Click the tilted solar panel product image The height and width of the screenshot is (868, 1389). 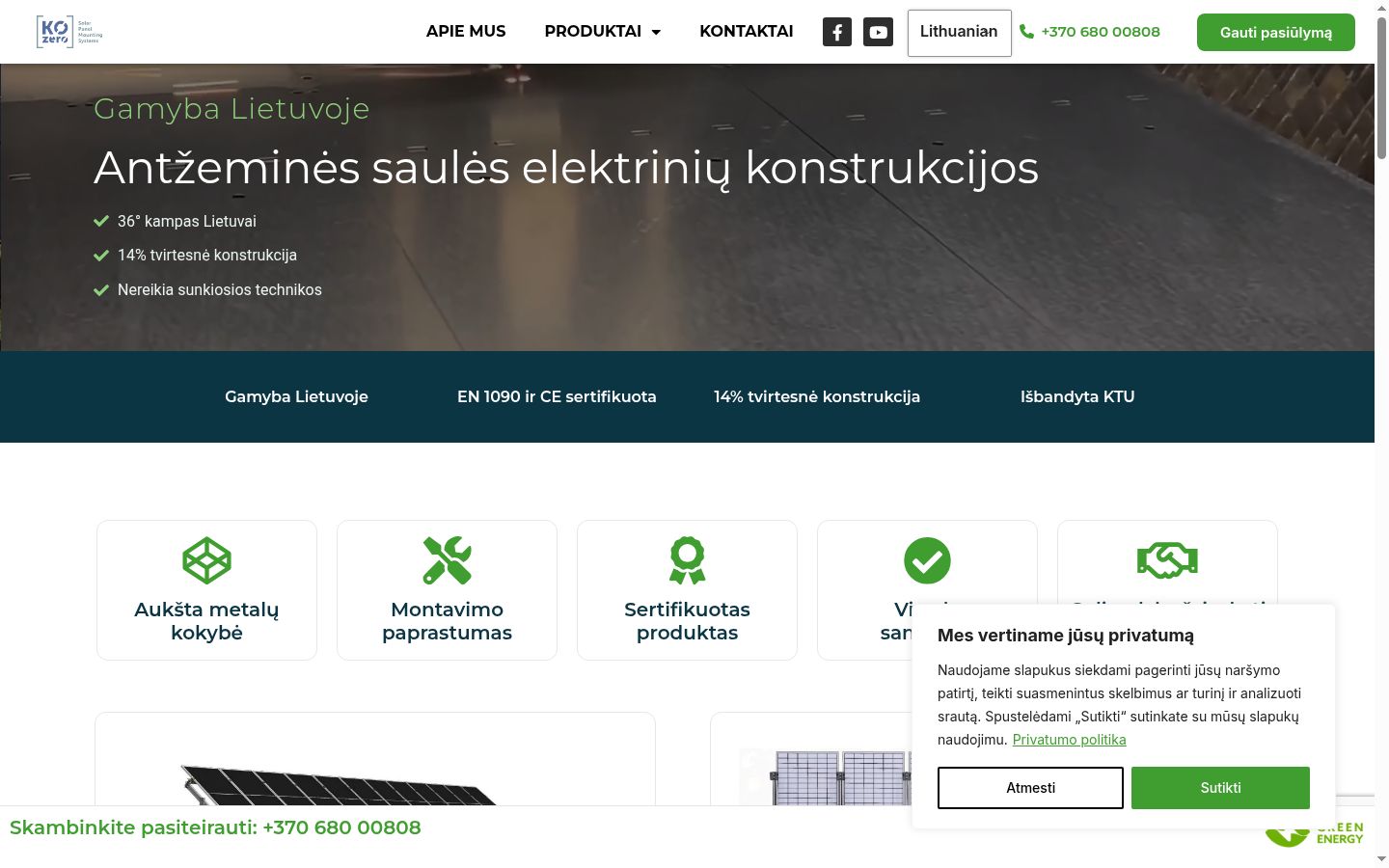338,784
